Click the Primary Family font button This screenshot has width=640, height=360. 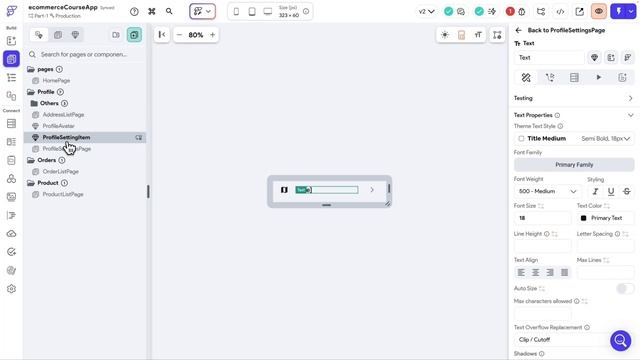[574, 165]
